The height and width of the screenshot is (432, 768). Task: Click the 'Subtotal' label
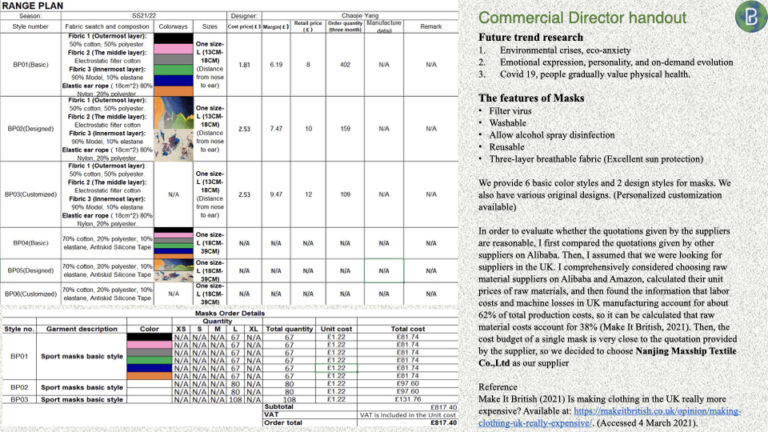[279, 407]
